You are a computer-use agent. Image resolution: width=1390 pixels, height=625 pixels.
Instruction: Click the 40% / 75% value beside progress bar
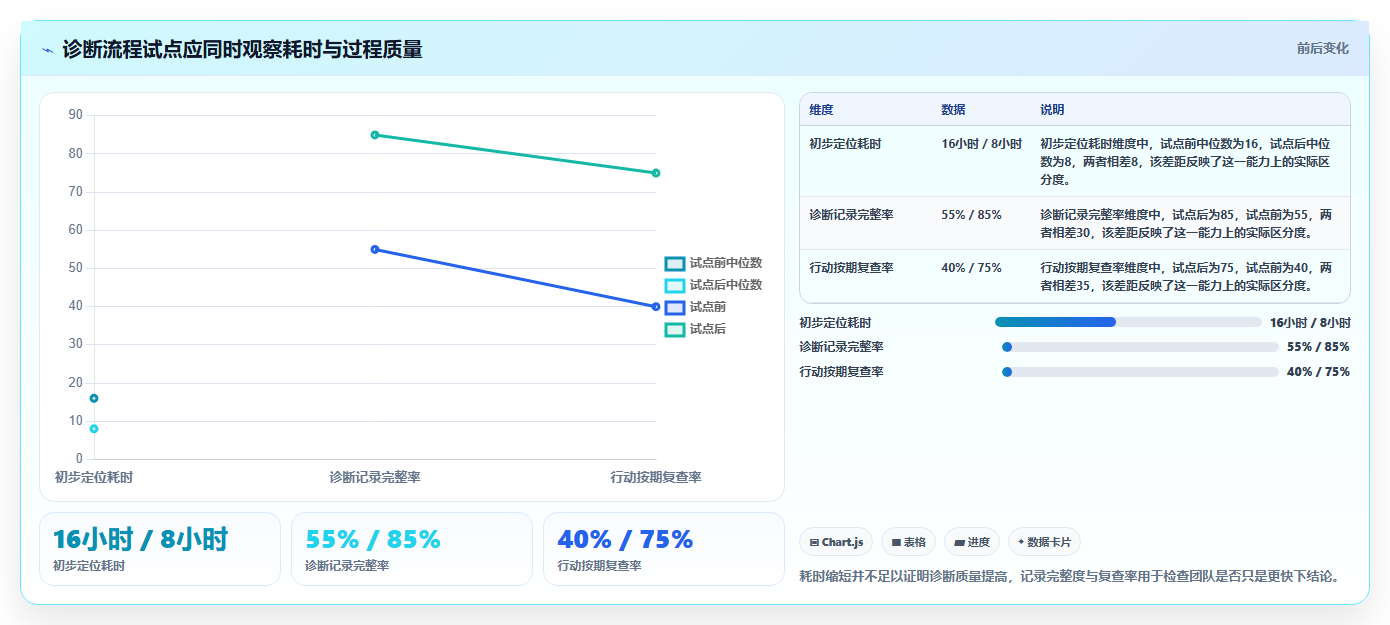coord(1318,372)
